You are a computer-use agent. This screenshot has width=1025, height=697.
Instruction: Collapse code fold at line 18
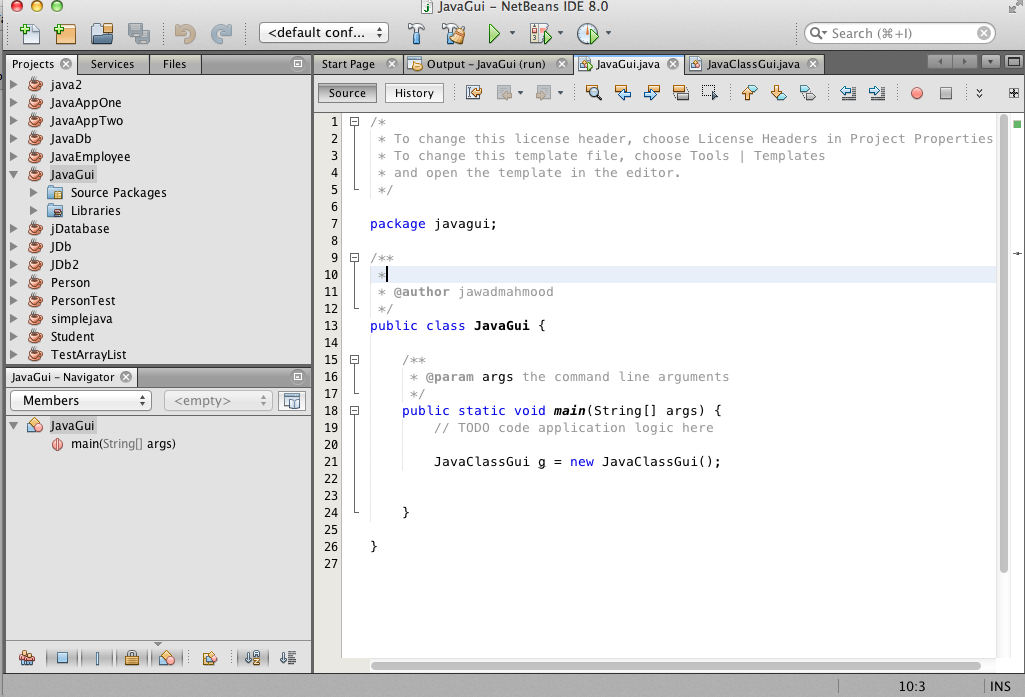[x=354, y=411]
